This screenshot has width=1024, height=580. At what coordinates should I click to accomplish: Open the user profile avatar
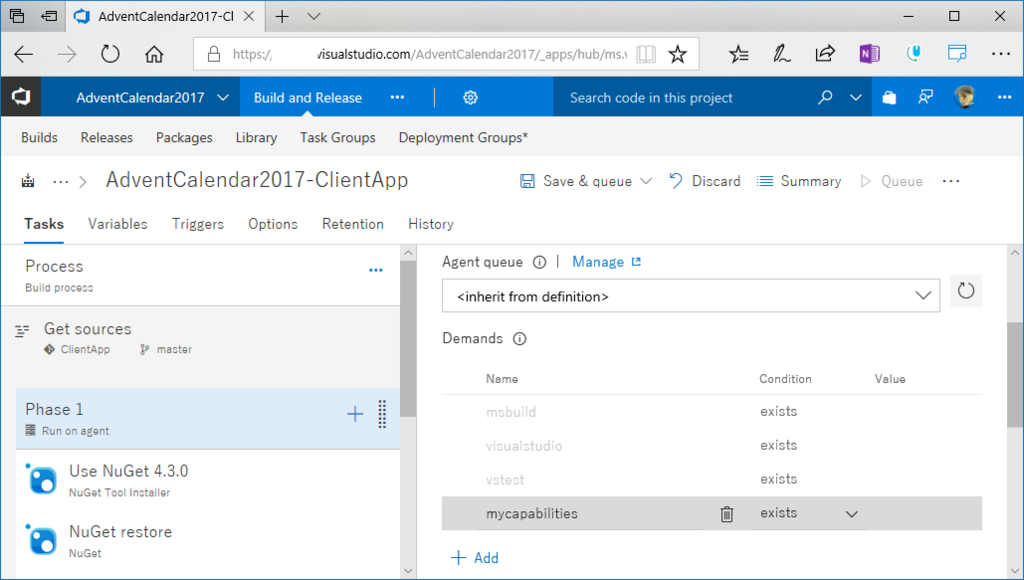(965, 97)
